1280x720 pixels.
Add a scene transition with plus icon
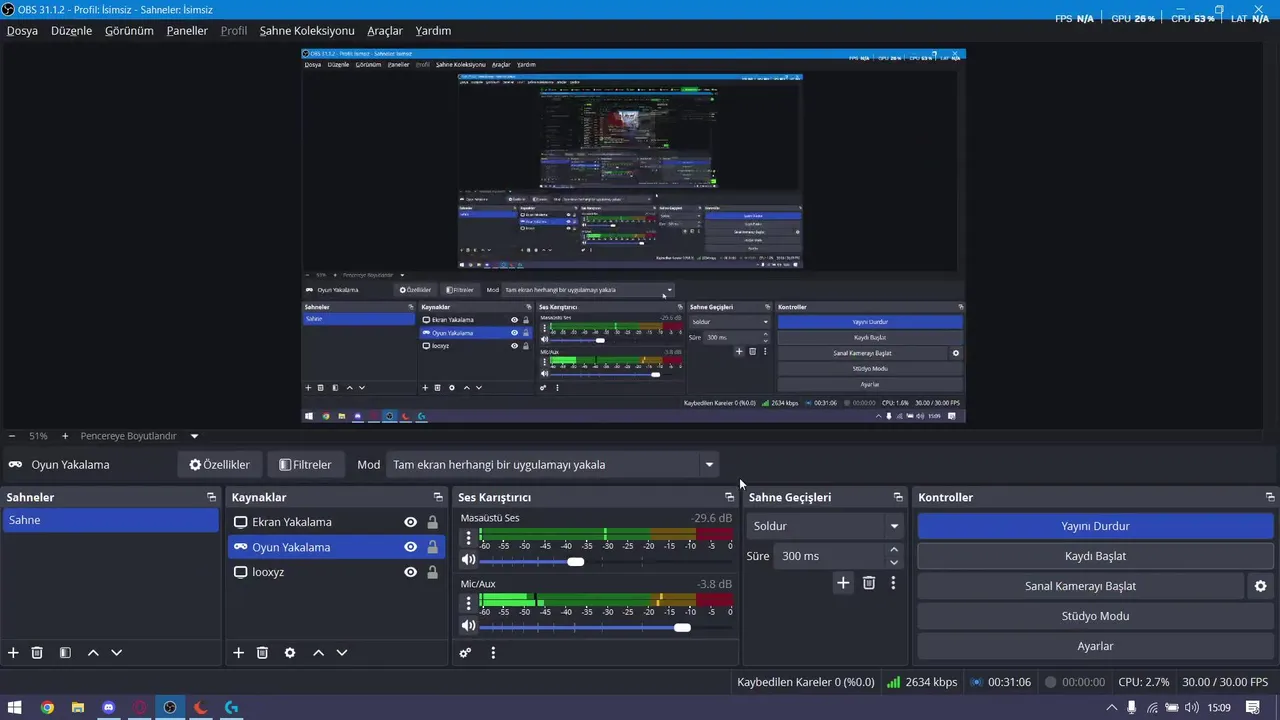(x=843, y=583)
